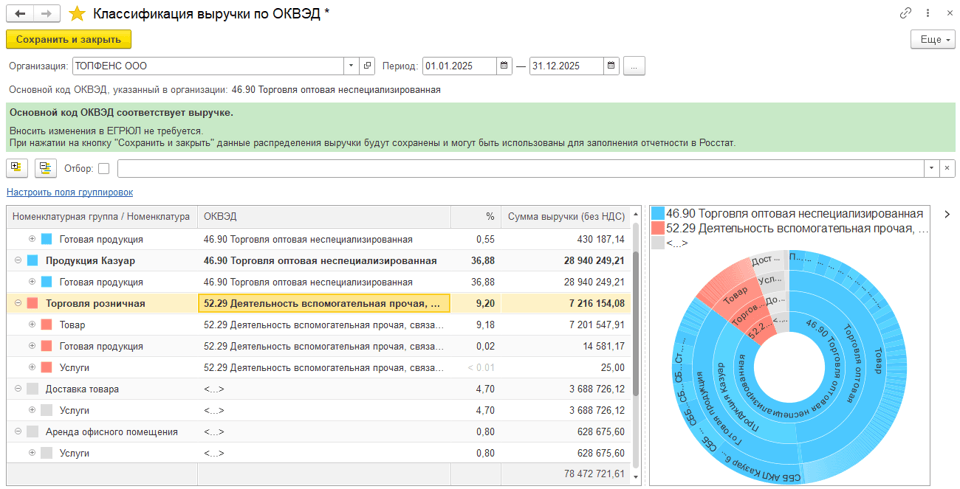
Task: Open the Организация dropdown list
Action: (x=351, y=66)
